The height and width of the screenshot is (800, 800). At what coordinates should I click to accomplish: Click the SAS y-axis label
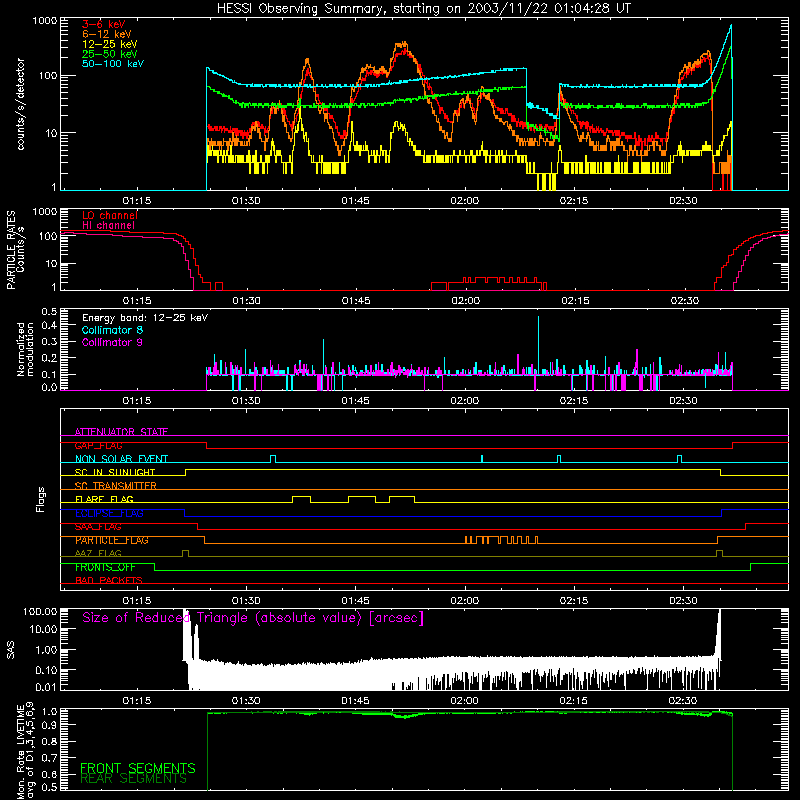[11, 650]
